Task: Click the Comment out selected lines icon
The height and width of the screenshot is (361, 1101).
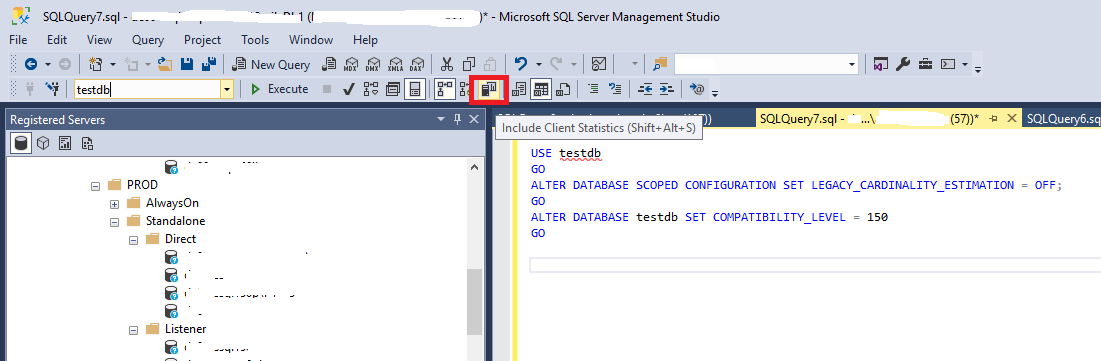Action: coord(593,88)
